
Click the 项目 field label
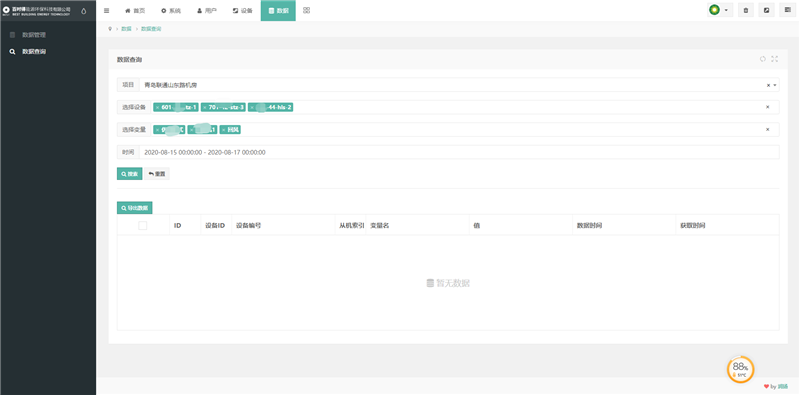(x=128, y=85)
